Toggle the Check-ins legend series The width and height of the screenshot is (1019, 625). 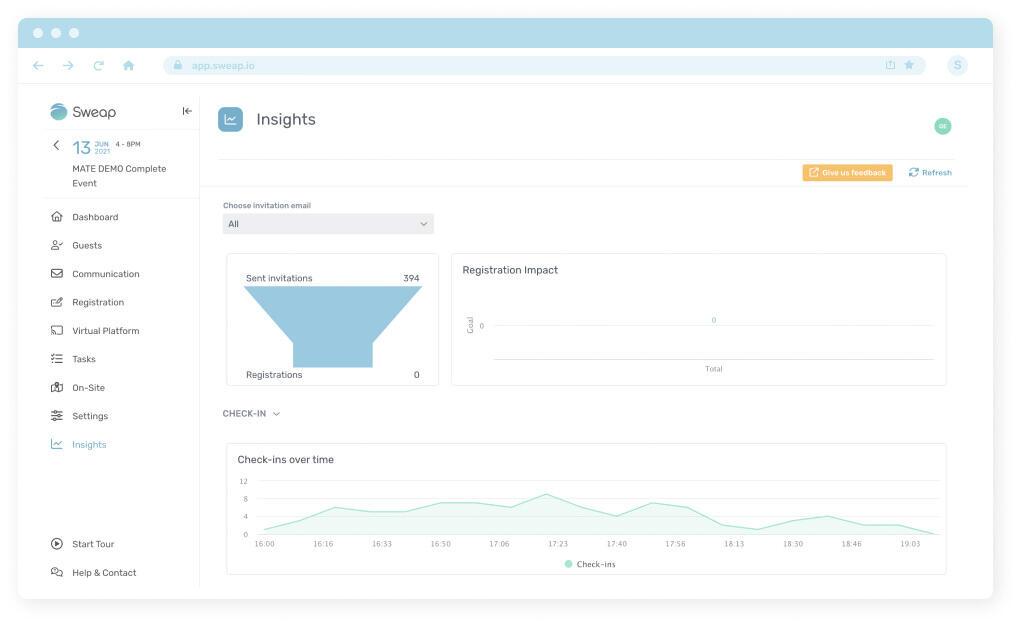click(x=590, y=564)
